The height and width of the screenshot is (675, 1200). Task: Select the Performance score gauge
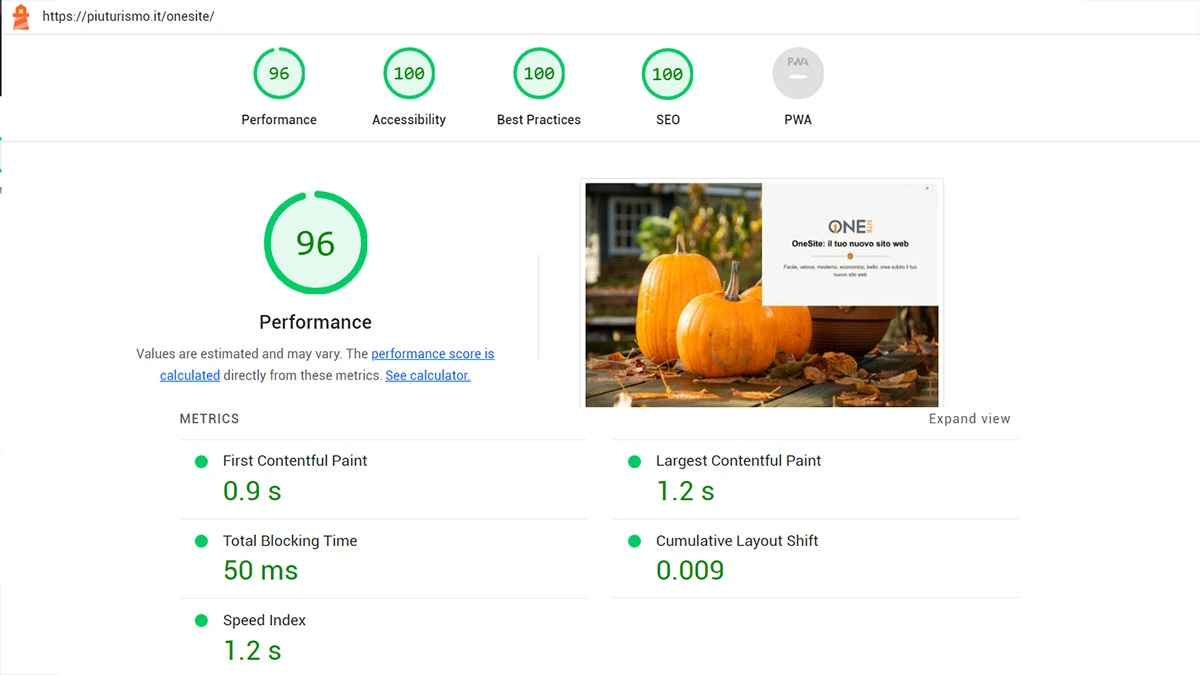click(x=279, y=74)
